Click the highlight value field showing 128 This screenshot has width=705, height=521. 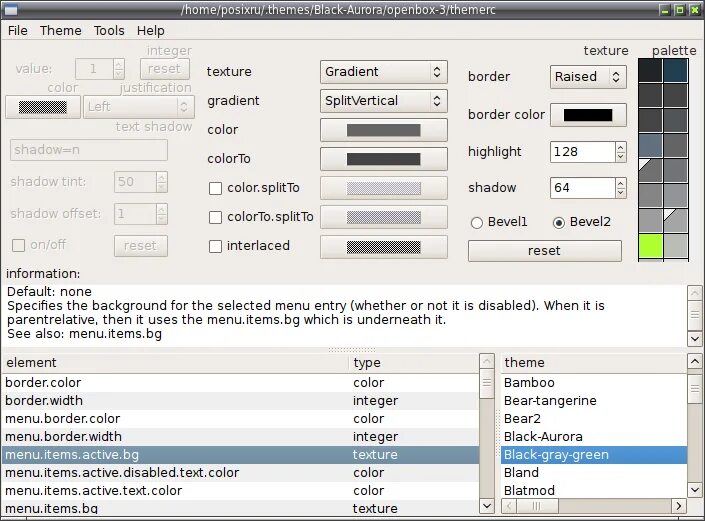(x=582, y=152)
